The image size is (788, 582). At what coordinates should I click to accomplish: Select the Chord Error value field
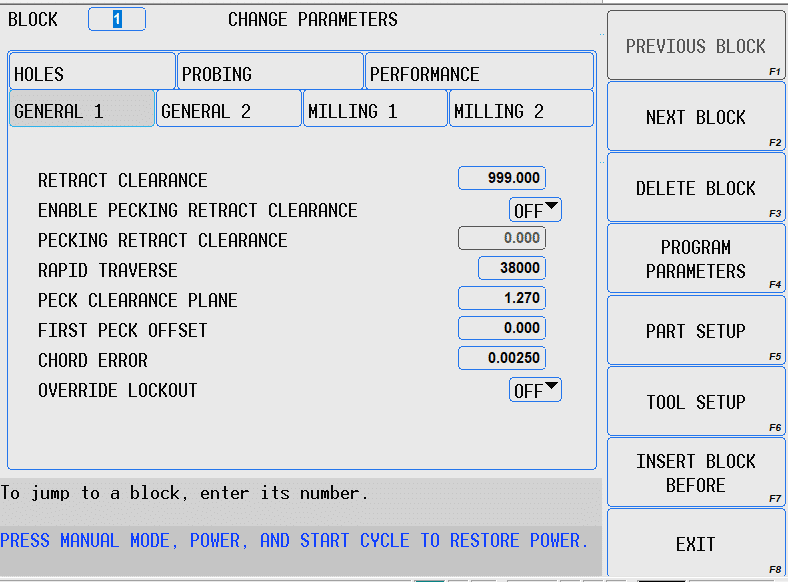click(502, 358)
